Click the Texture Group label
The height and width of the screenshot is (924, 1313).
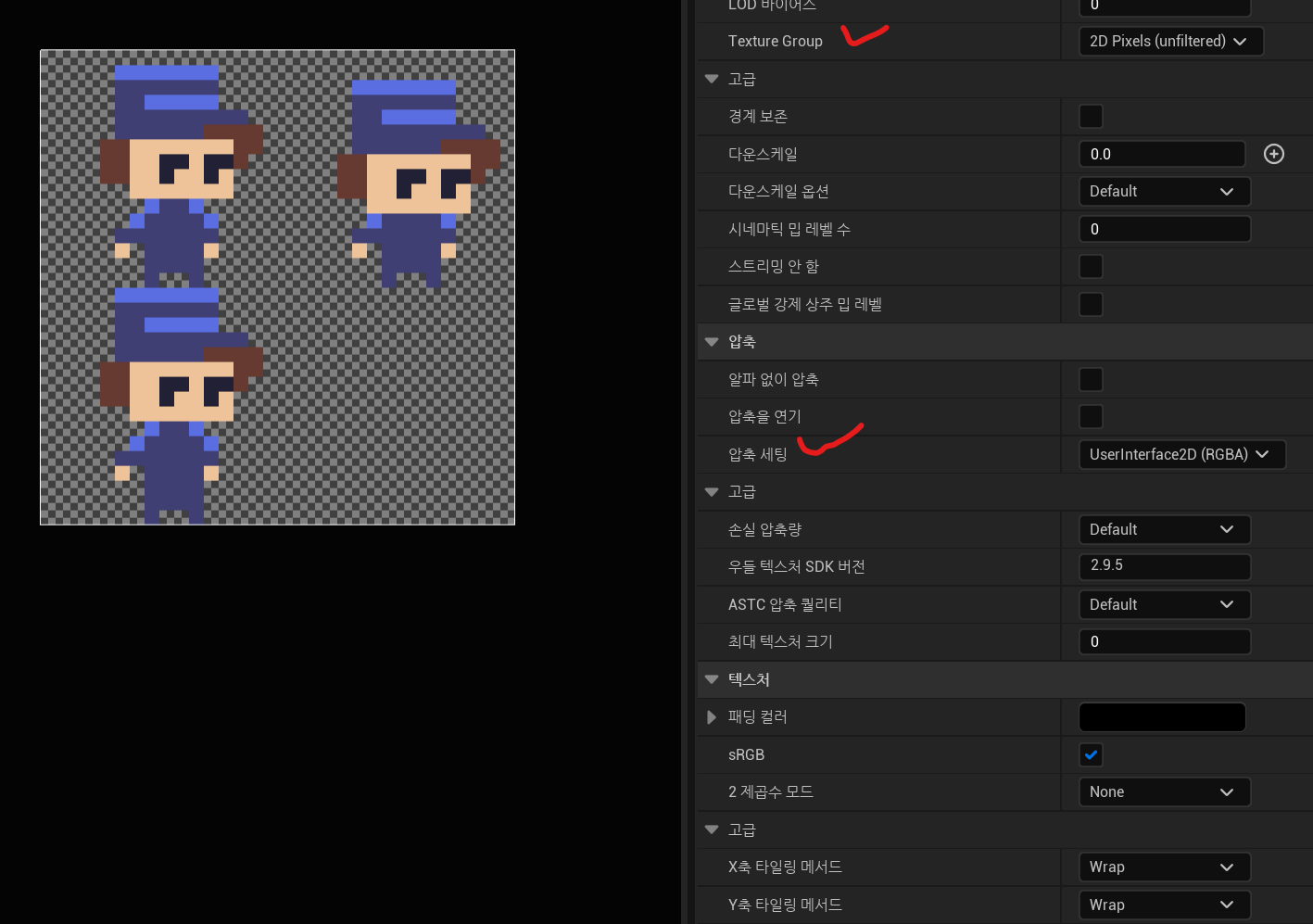pyautogui.click(x=775, y=41)
